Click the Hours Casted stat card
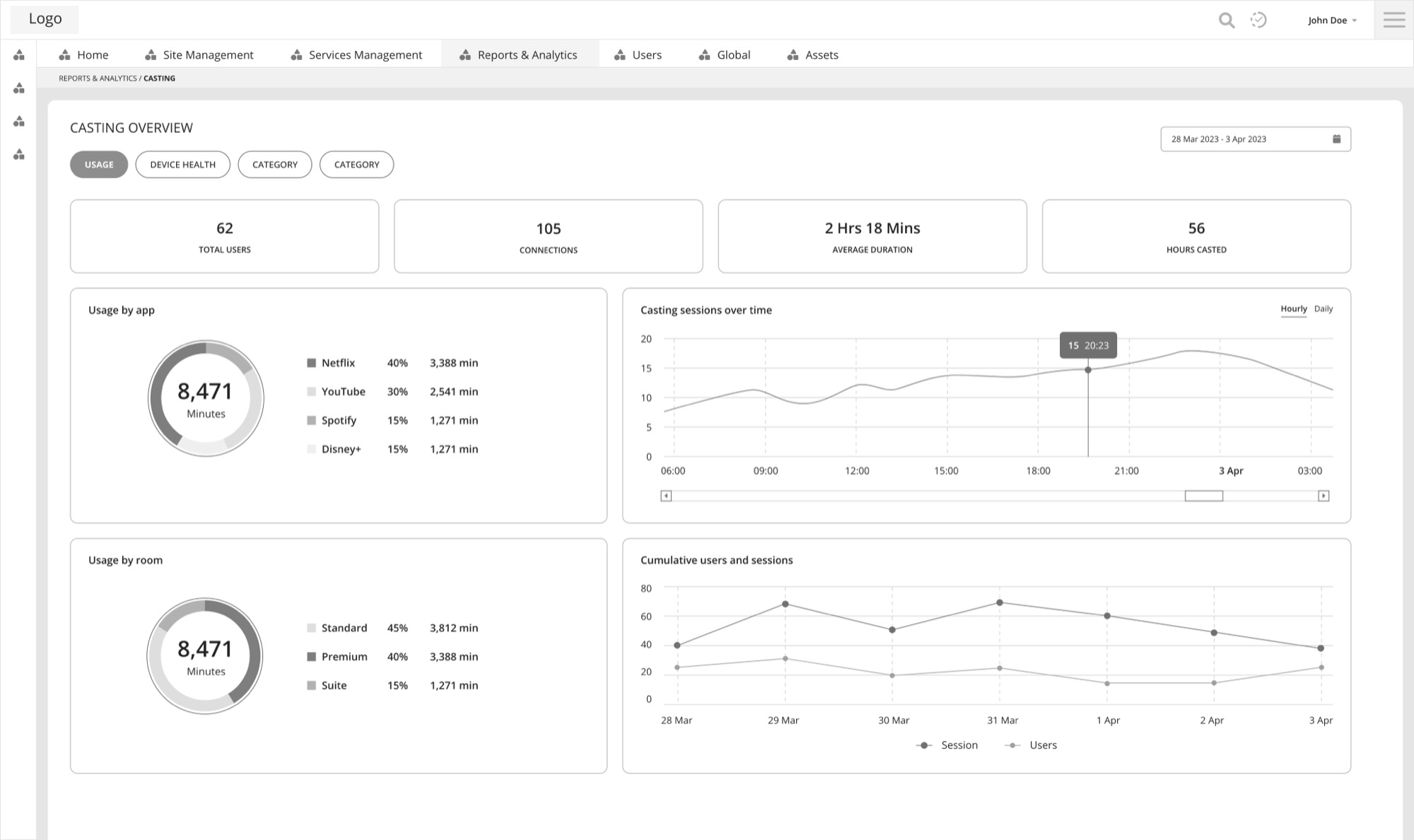Image resolution: width=1414 pixels, height=840 pixels. pos(1196,236)
